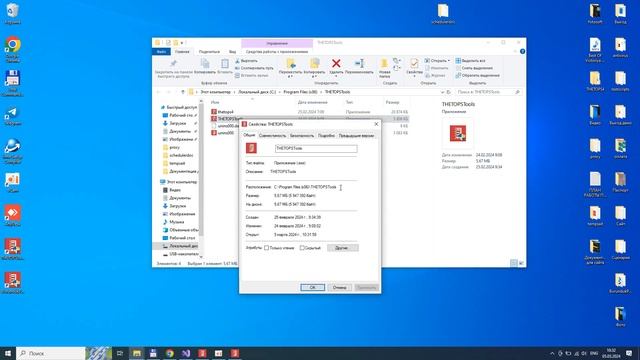This screenshot has width=640, height=360.
Task: Open the File tab in Explorer
Action: (161, 52)
